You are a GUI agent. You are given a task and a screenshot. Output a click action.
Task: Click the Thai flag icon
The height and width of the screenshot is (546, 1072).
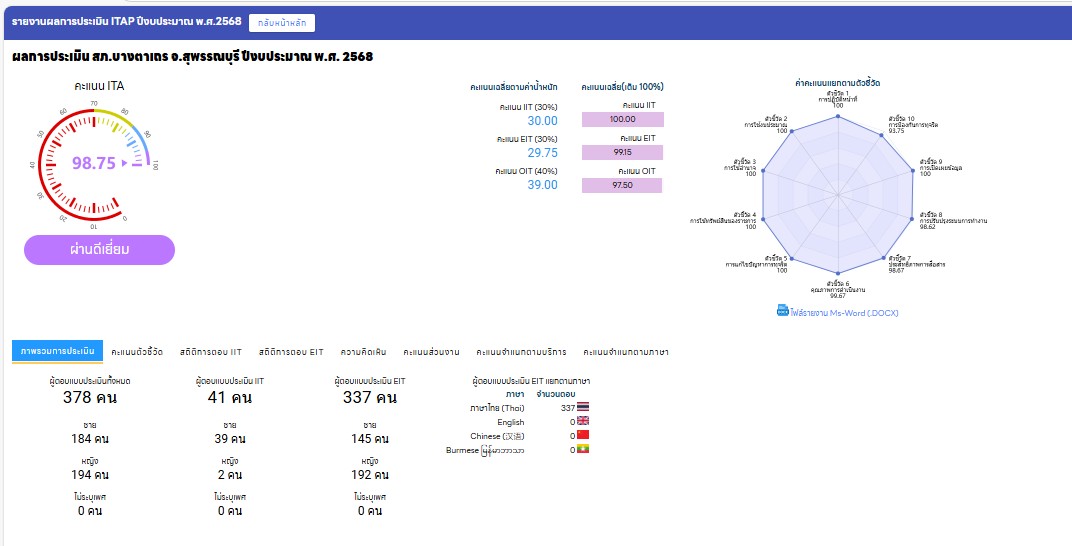point(583,407)
